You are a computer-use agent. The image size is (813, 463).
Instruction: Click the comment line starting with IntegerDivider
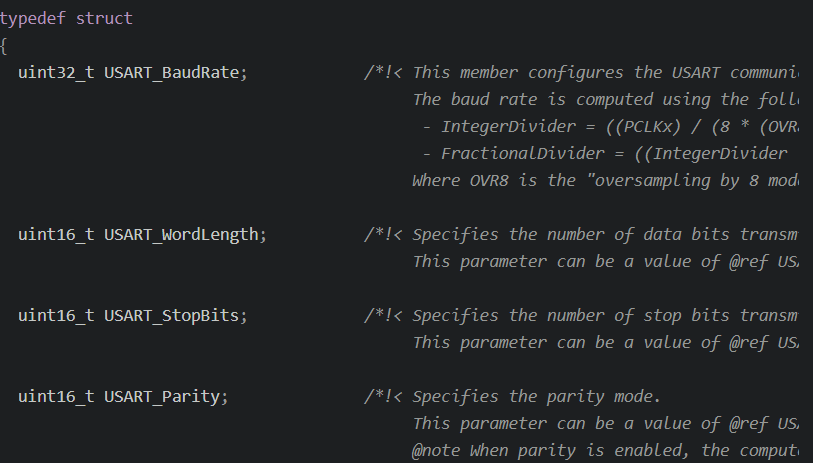tap(611, 127)
